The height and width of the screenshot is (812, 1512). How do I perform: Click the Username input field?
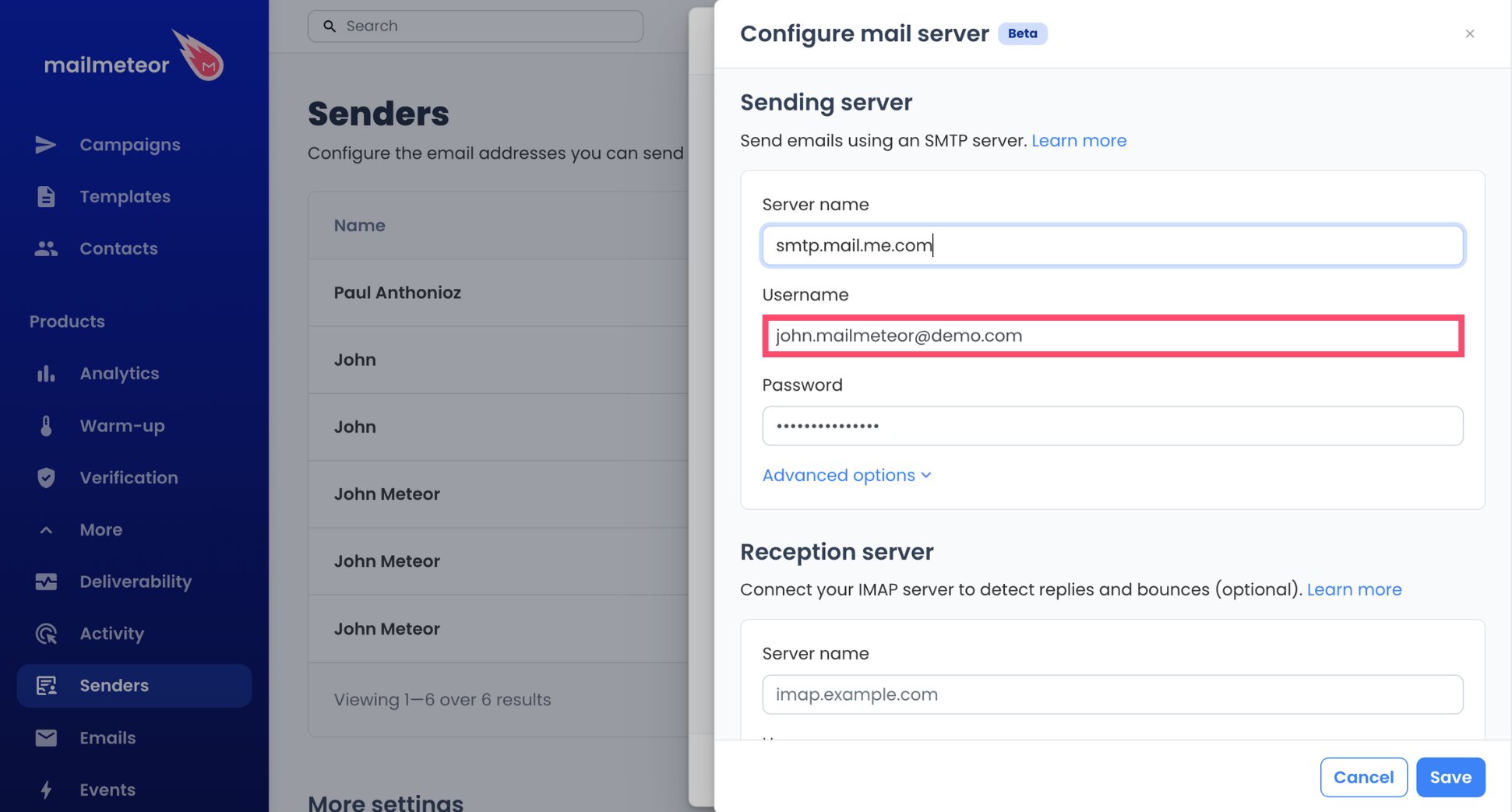pos(1112,336)
